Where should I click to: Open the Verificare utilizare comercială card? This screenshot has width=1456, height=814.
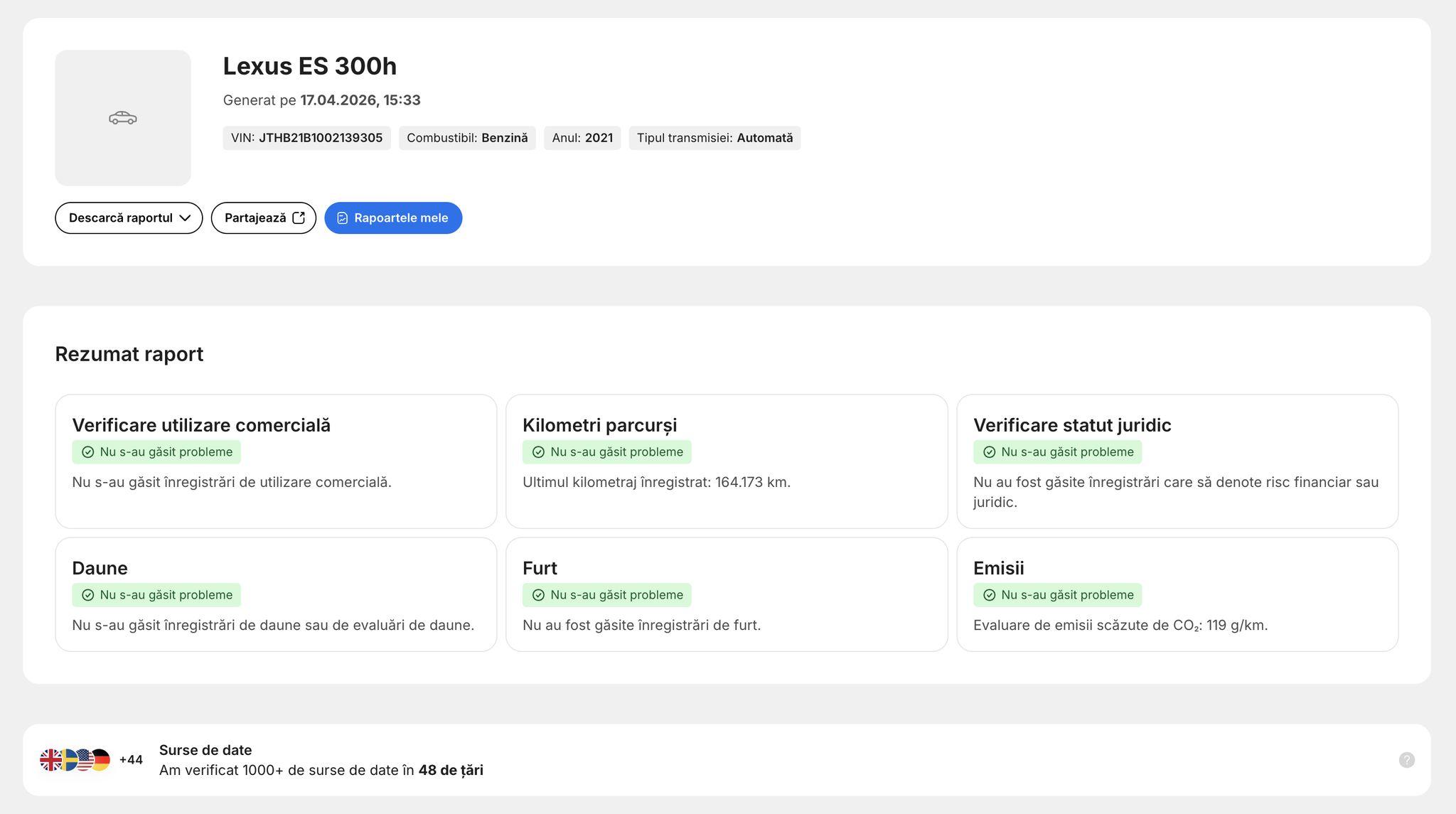pos(276,461)
